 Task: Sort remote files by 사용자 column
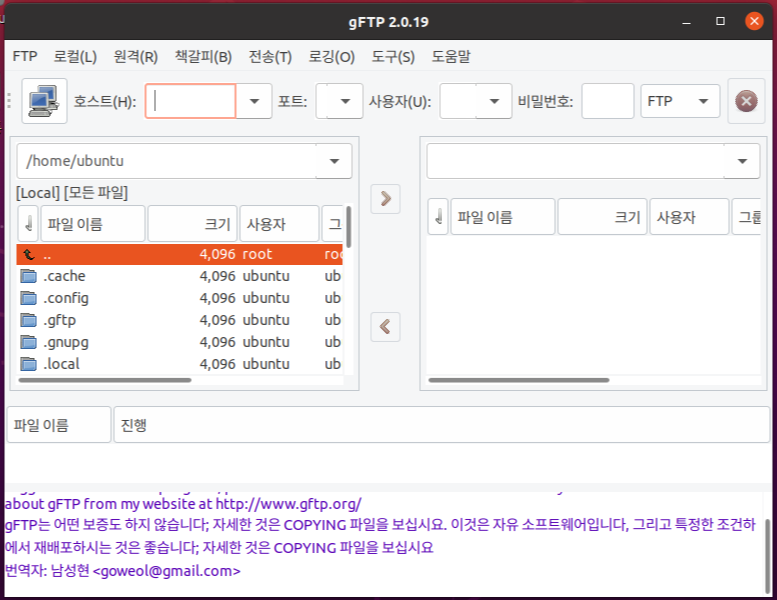(x=689, y=217)
